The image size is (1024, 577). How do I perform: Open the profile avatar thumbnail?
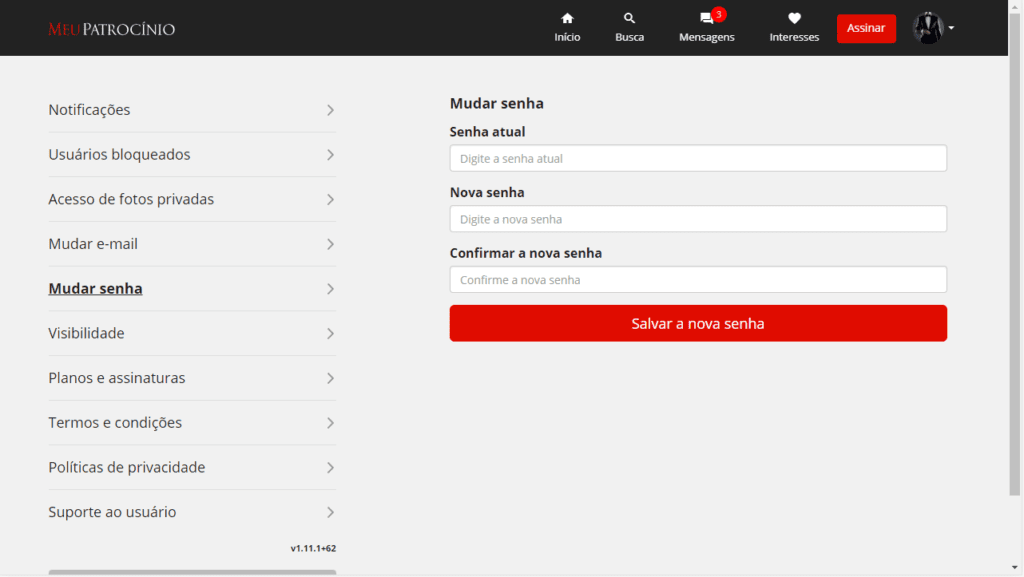click(928, 28)
